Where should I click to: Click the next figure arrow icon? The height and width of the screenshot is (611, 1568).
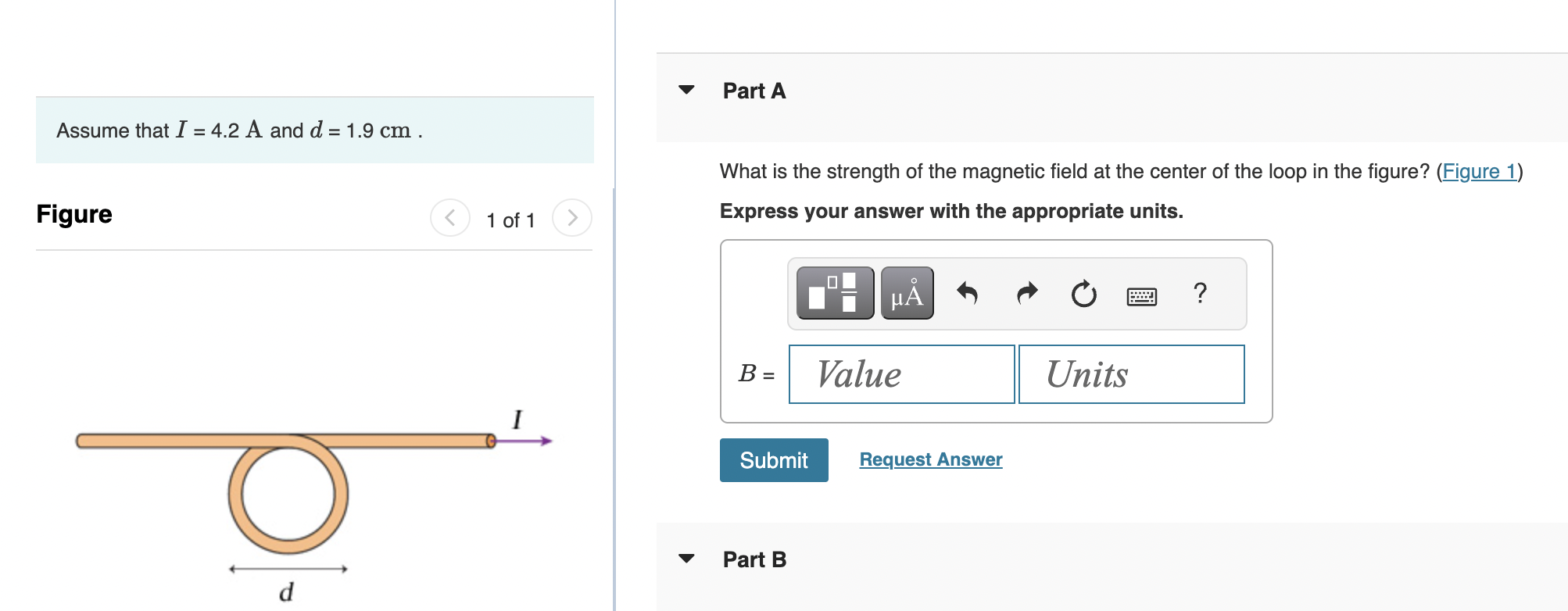click(571, 218)
